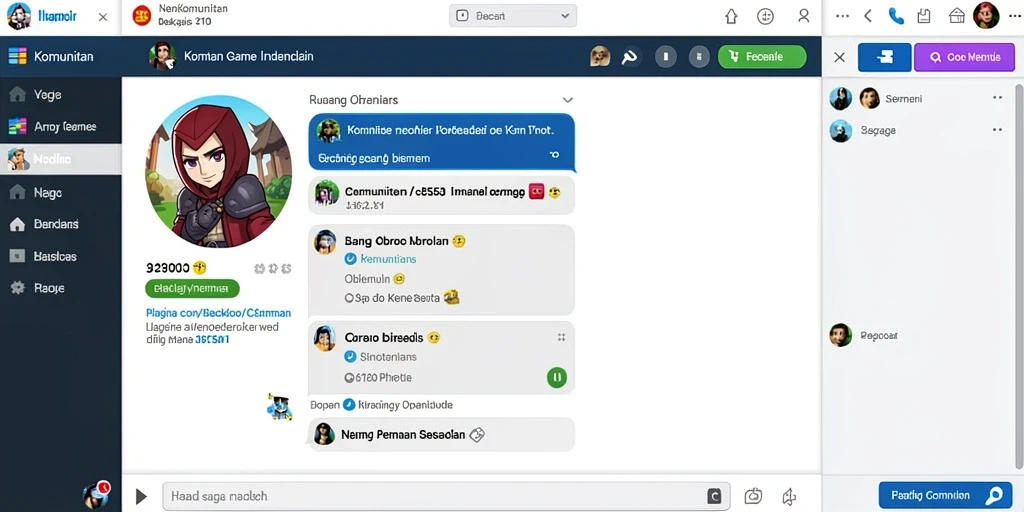This screenshot has width=1024, height=512.
Task: Open the Becart dropdown in top bar
Action: click(513, 16)
